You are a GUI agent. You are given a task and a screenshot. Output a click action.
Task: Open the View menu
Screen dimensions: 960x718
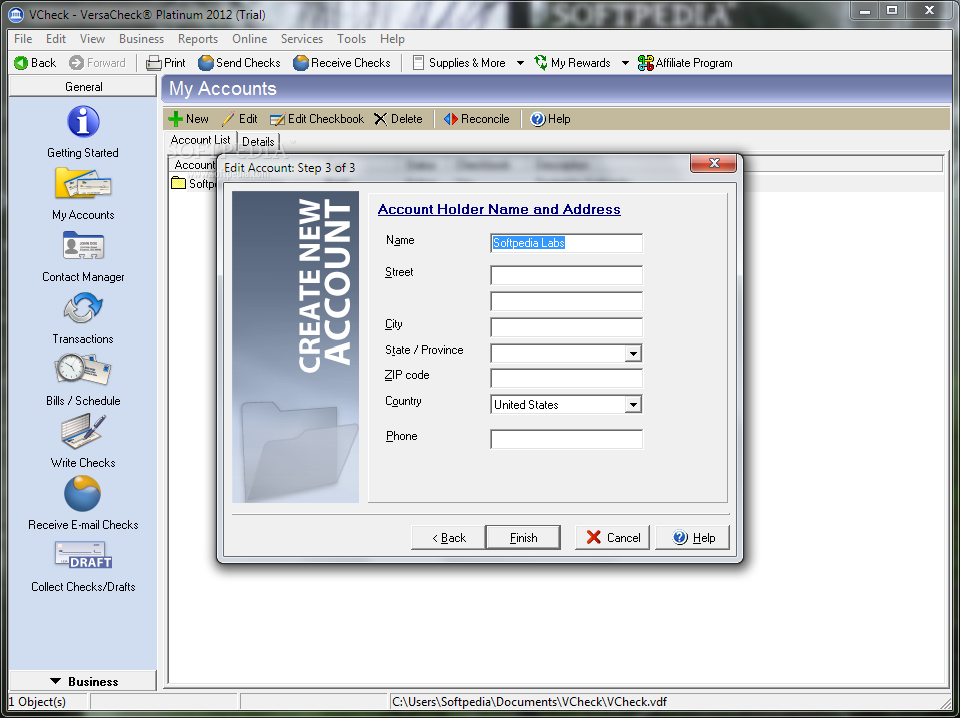tap(92, 39)
